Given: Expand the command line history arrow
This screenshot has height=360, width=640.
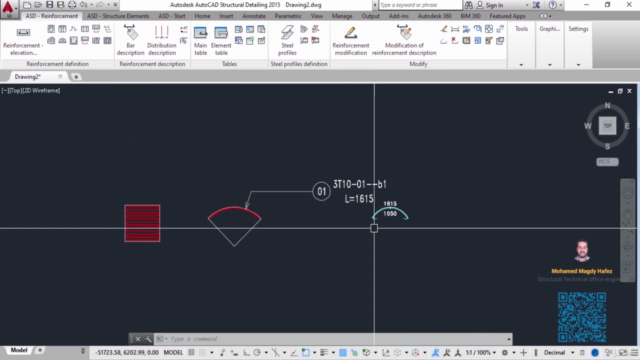Looking at the screenshot, I should pyautogui.click(x=509, y=339).
